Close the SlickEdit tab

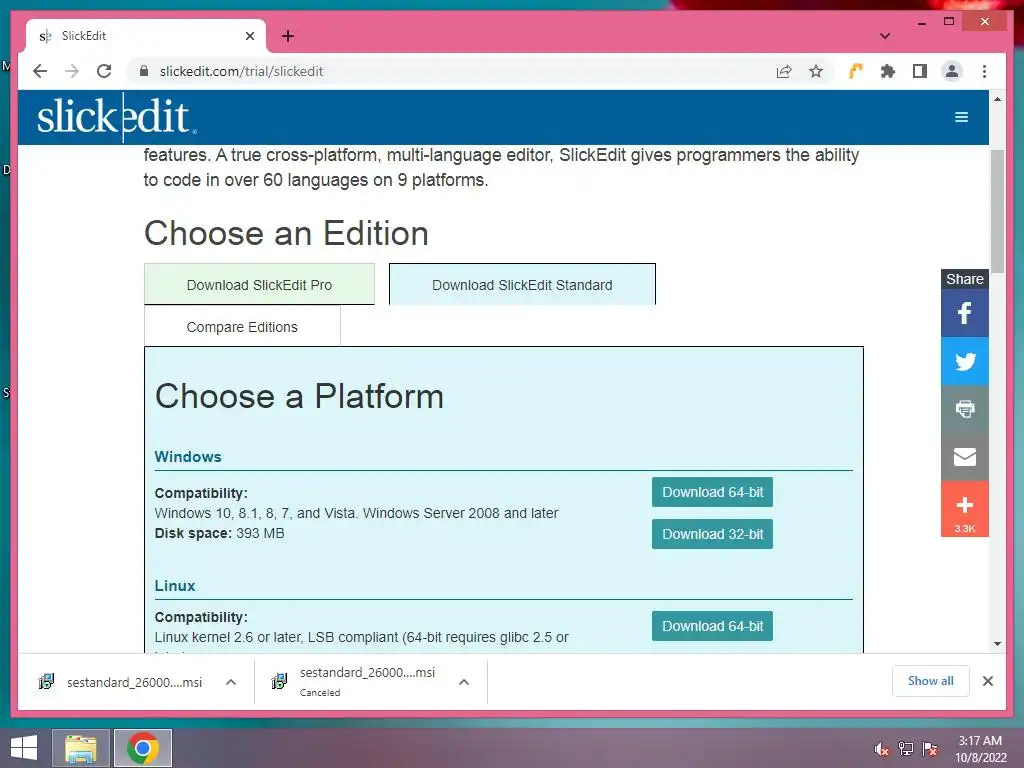point(249,36)
